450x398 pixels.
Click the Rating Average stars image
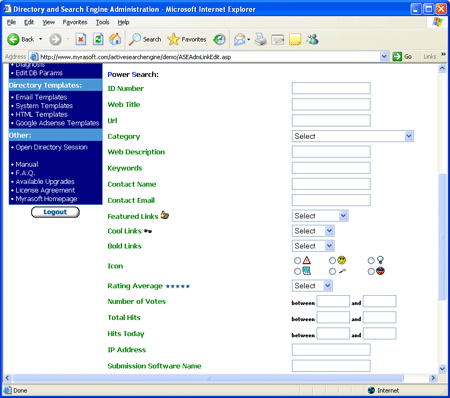(178, 286)
